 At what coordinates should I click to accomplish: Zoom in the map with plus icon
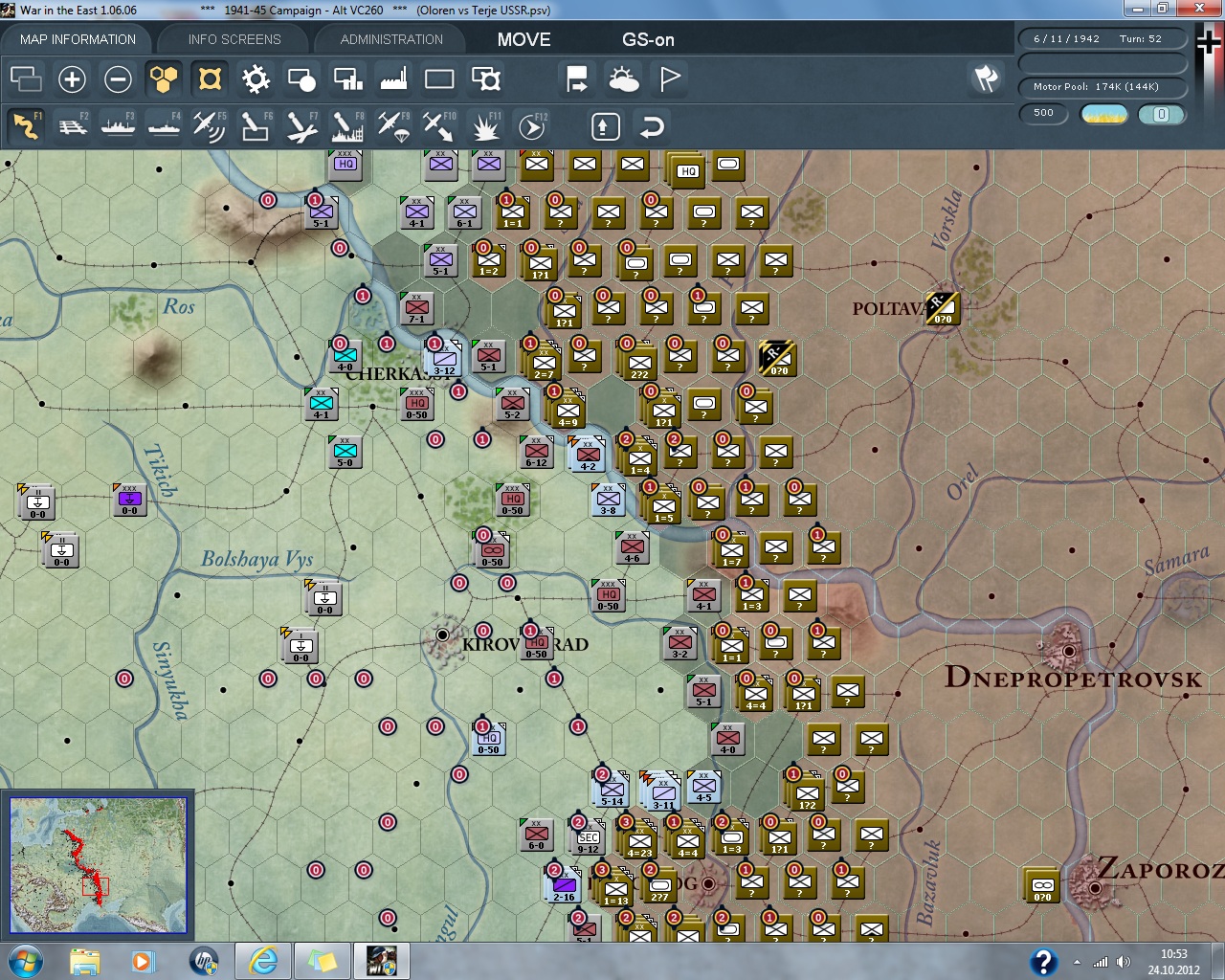72,79
